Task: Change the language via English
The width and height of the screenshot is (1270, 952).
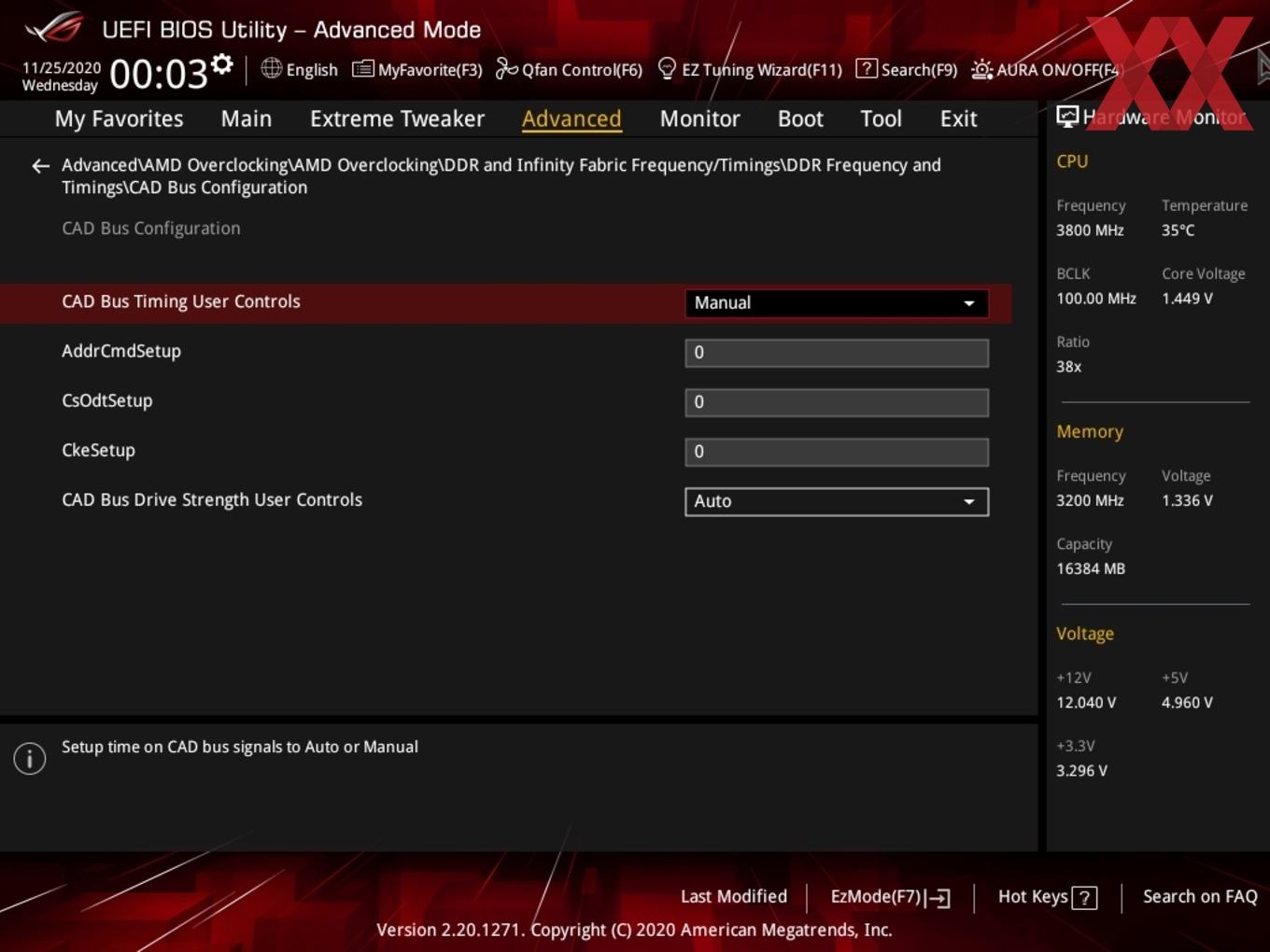Action: (x=312, y=69)
